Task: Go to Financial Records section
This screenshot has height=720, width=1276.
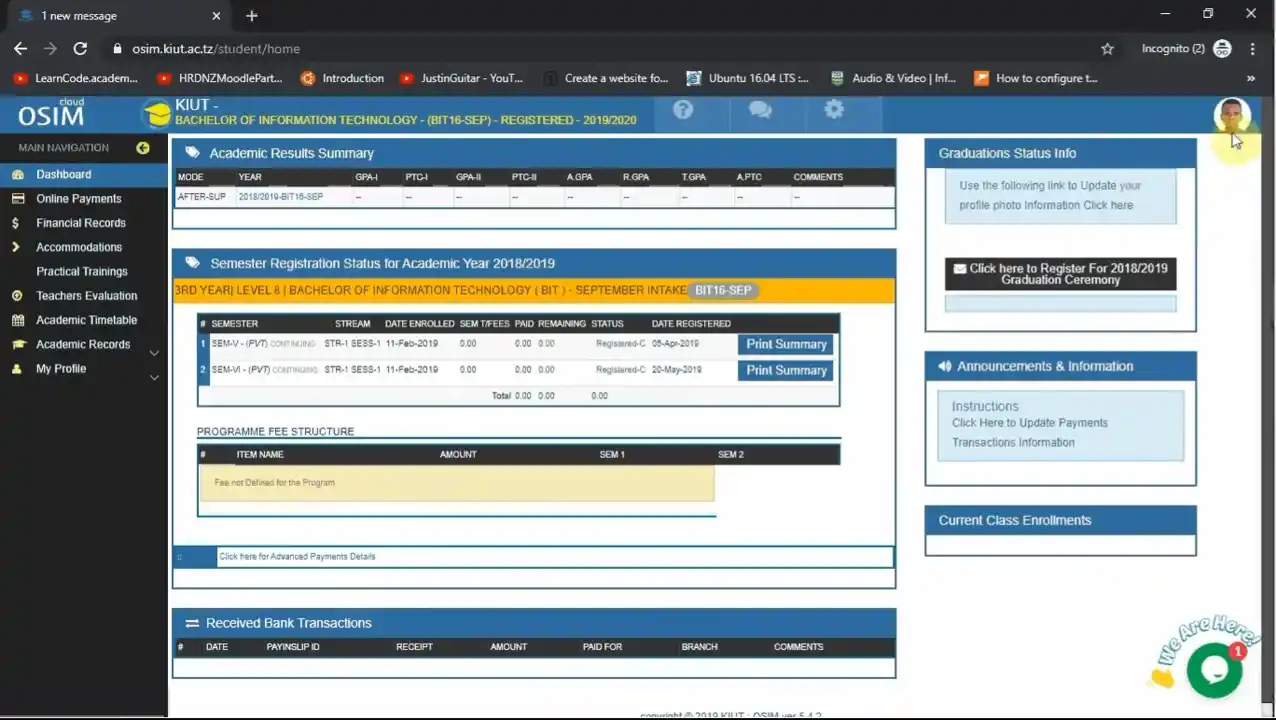Action: (x=81, y=223)
